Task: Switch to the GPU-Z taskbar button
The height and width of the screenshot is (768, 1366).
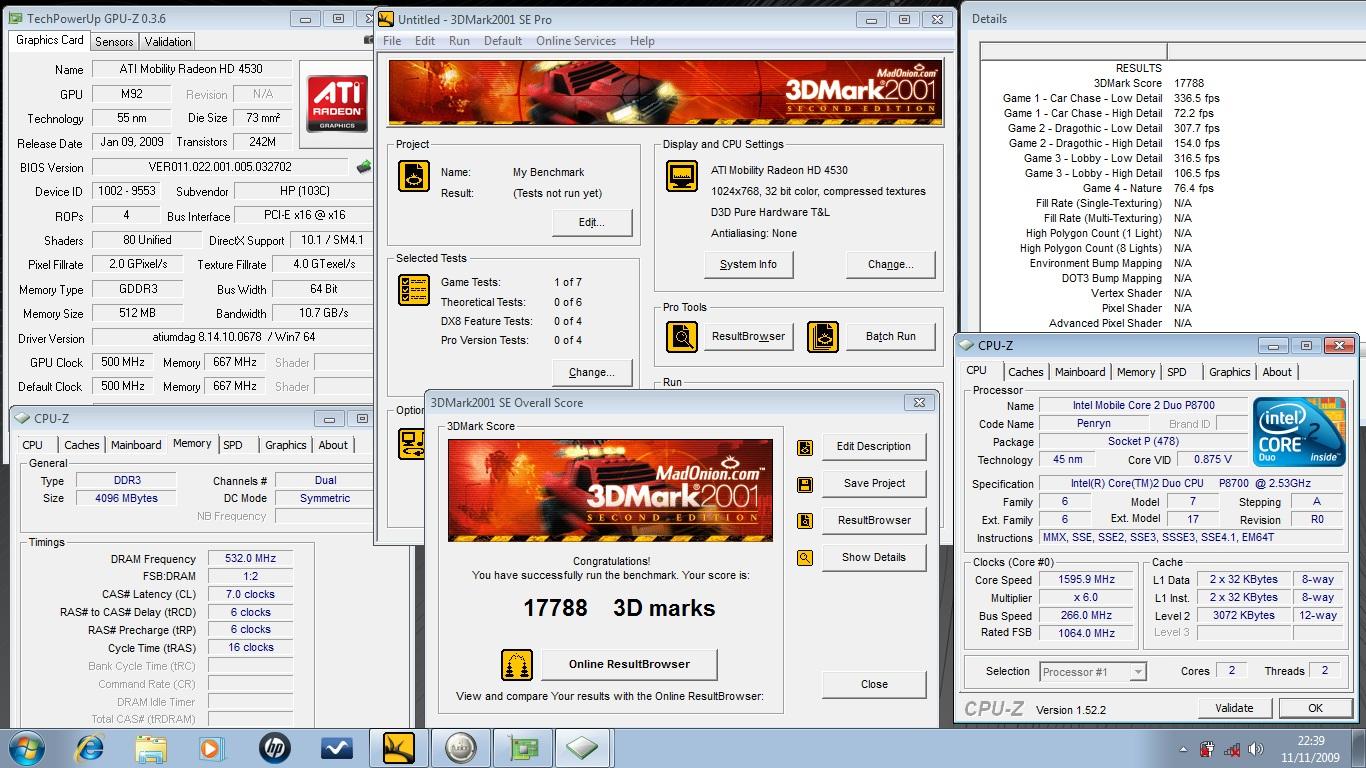Action: point(522,748)
